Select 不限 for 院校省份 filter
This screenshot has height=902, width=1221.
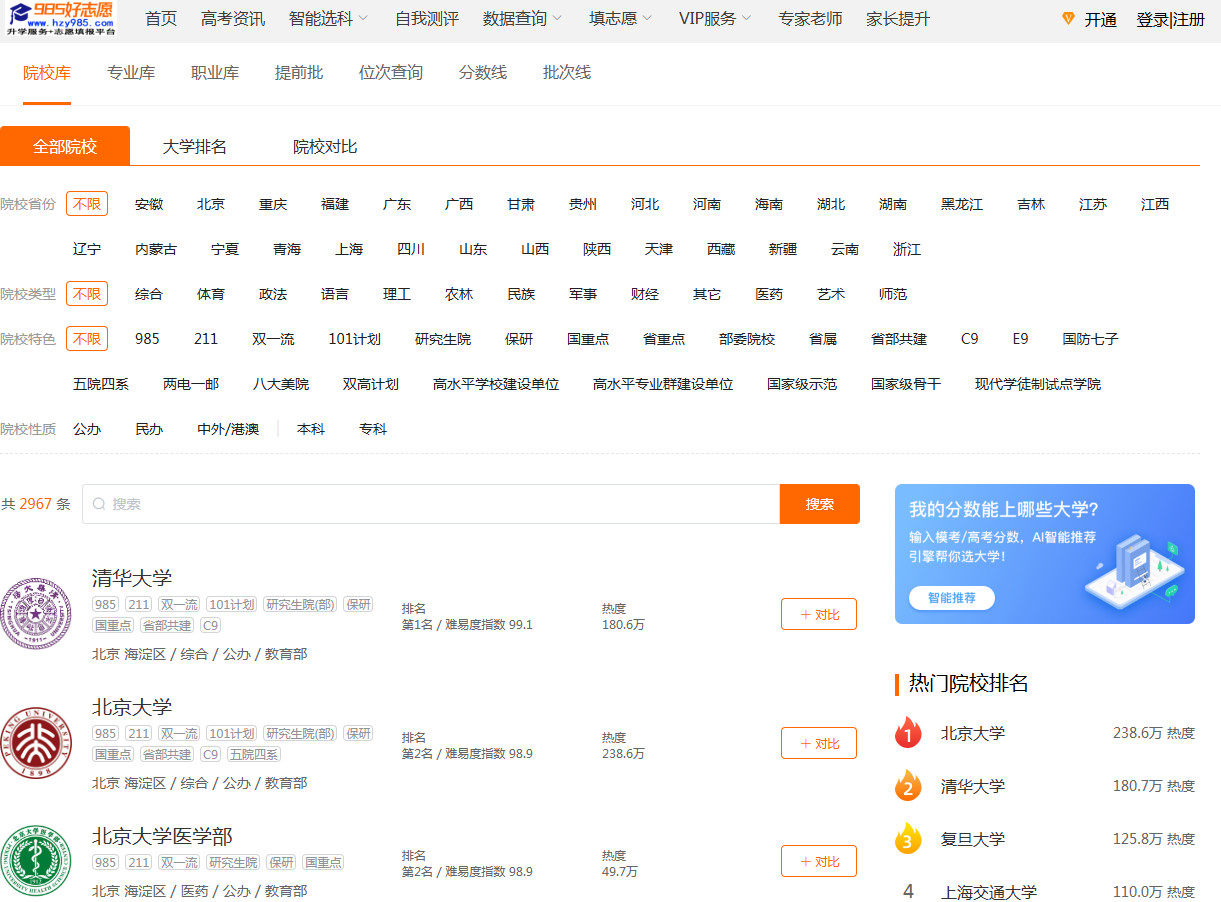coord(87,204)
